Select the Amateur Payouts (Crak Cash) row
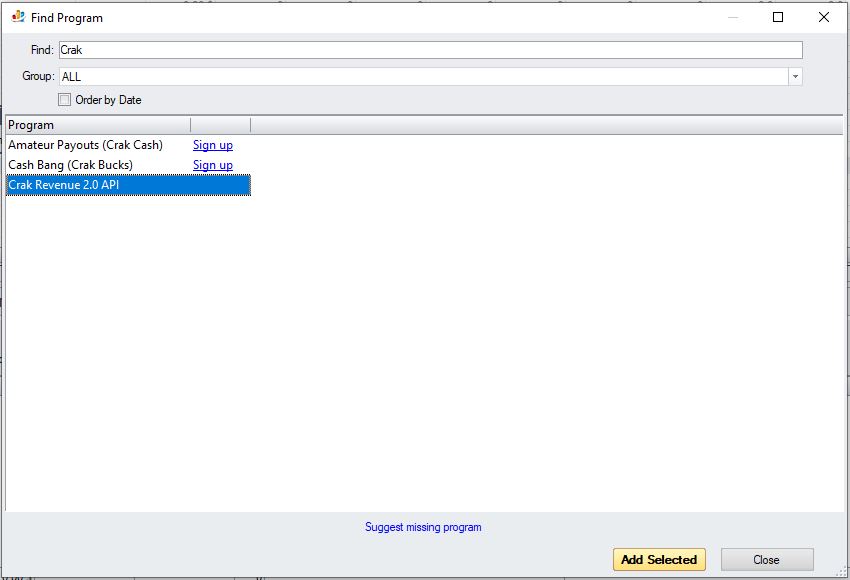 click(128, 145)
